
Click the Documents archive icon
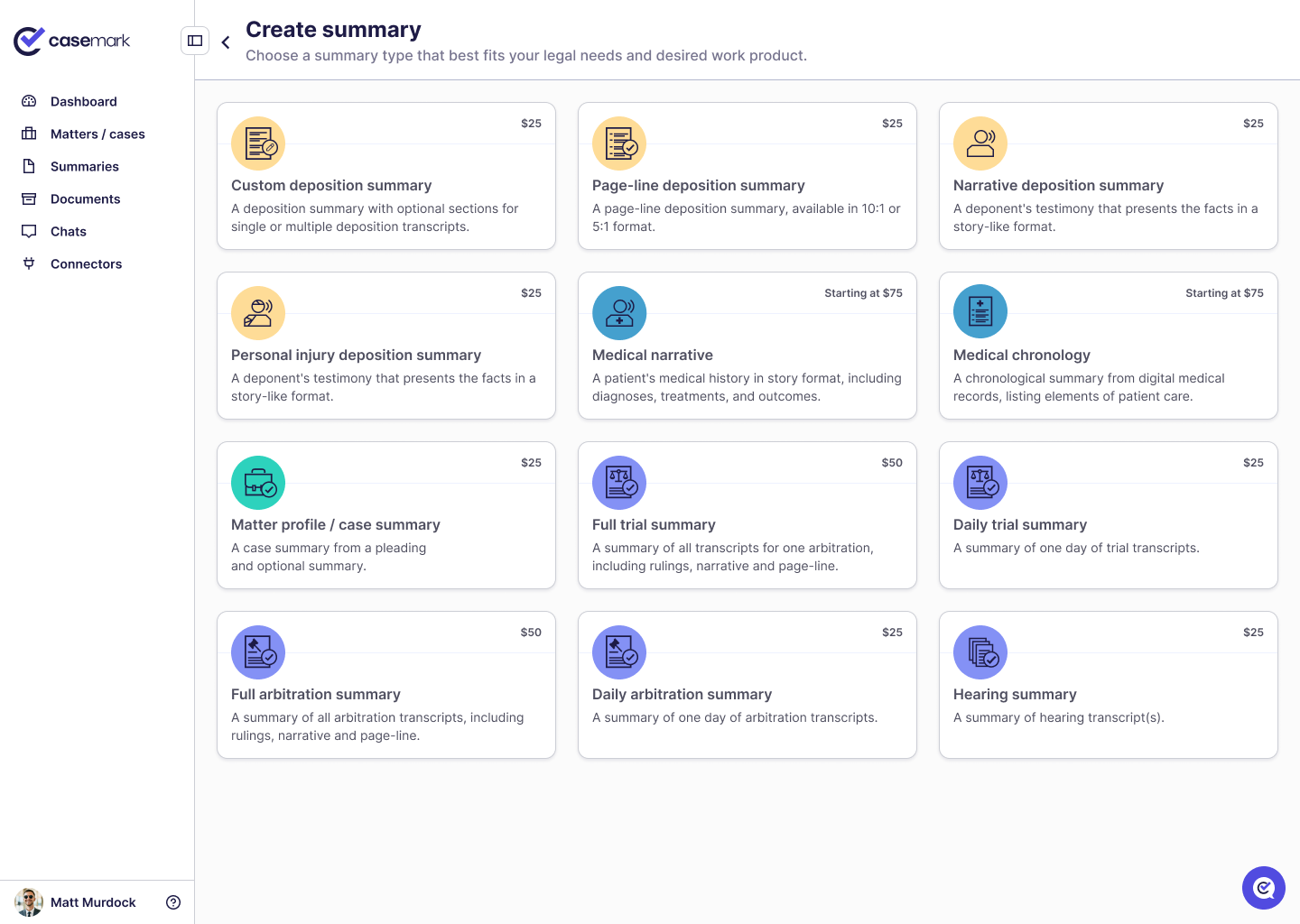coord(29,199)
